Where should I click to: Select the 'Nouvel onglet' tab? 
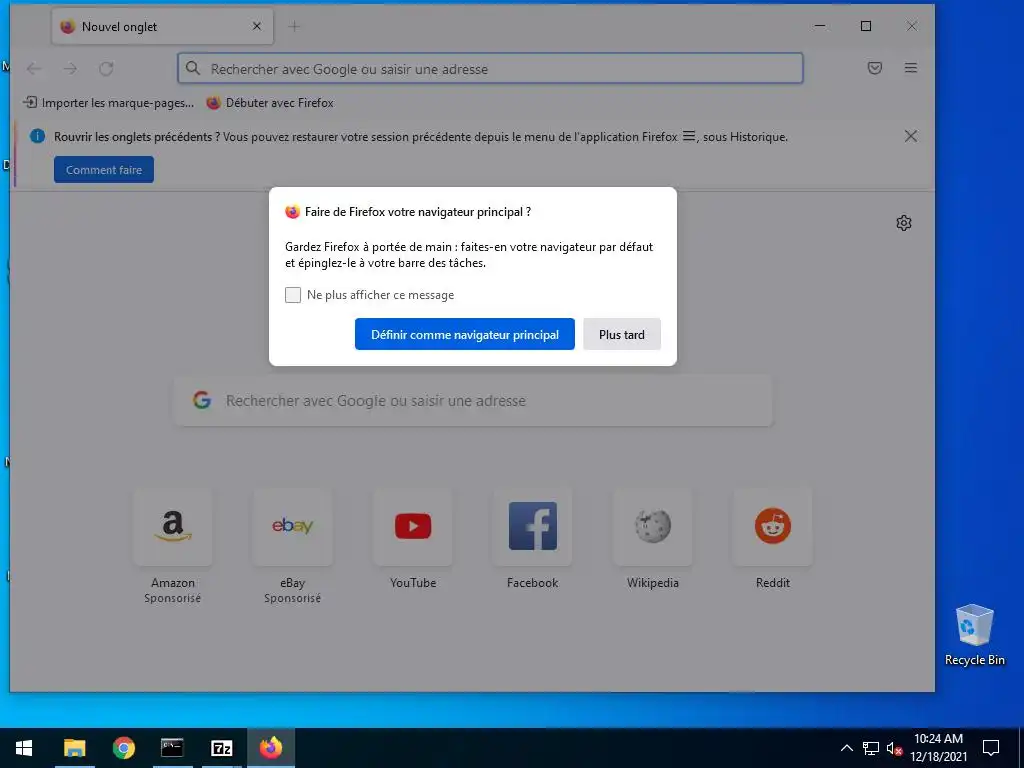(x=162, y=27)
